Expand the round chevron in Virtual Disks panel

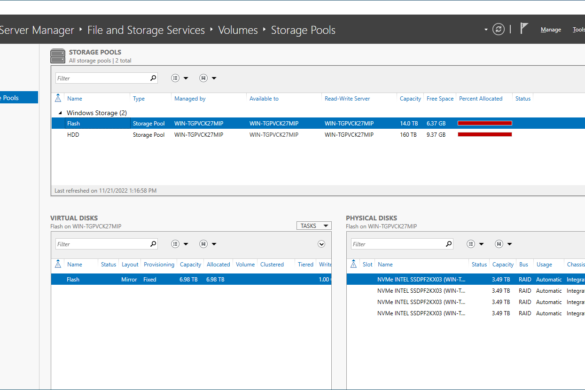coord(321,244)
